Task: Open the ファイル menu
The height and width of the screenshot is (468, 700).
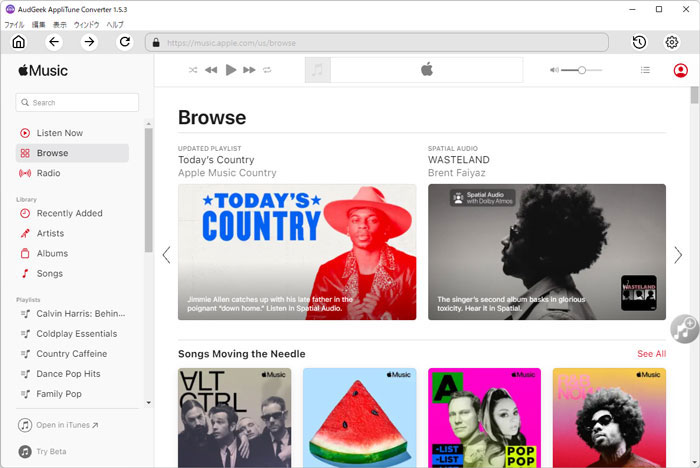Action: tap(14, 25)
